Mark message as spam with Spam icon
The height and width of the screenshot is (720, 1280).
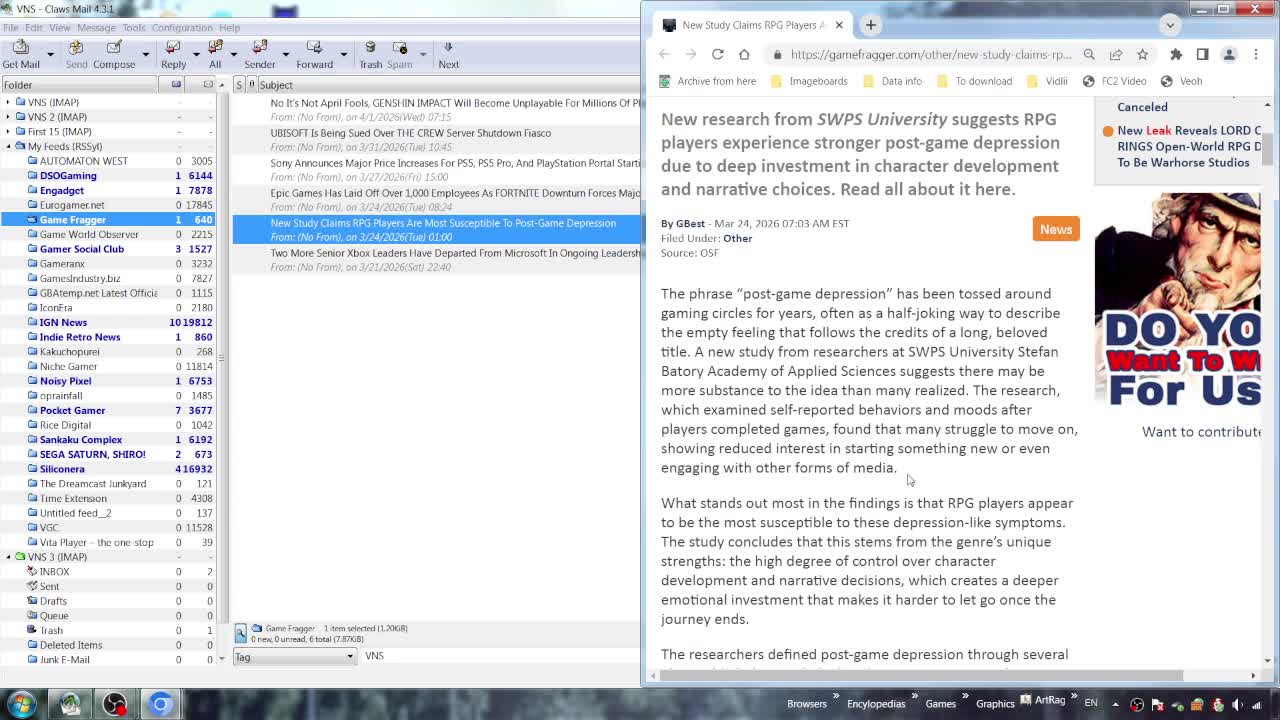398,49
